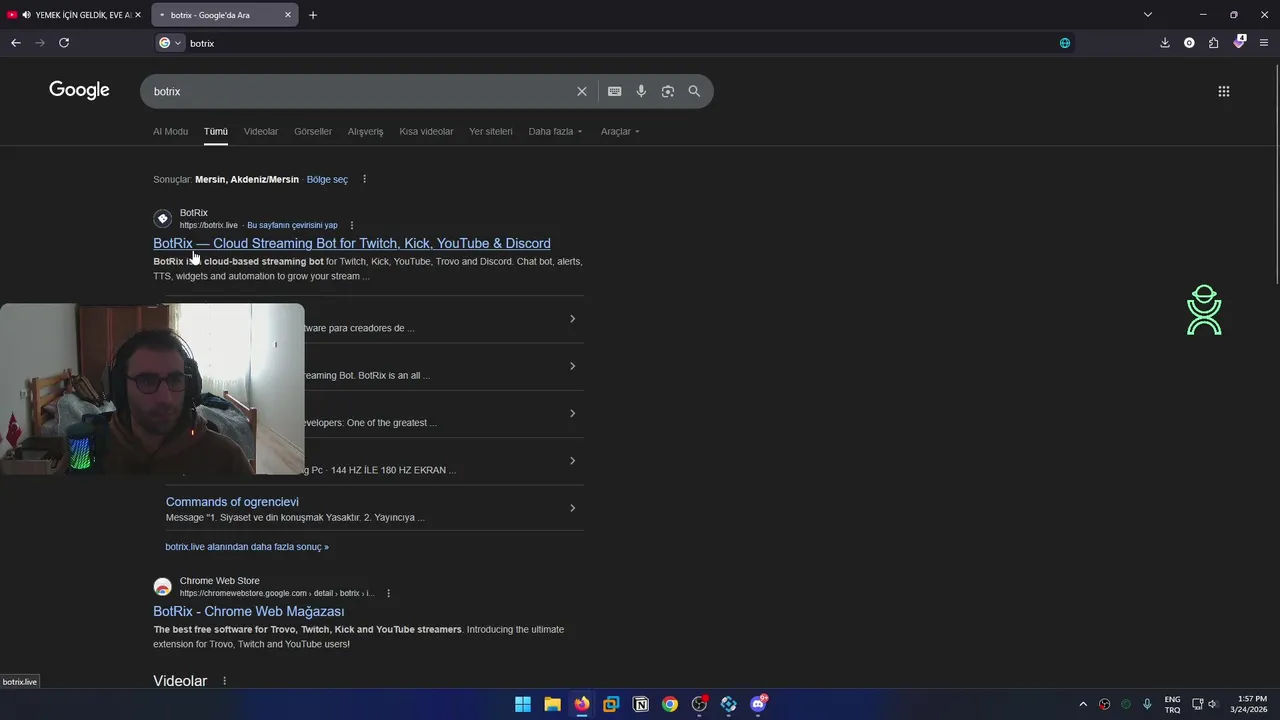
Task: Switch to Alışveriş results tab
Action: (365, 131)
